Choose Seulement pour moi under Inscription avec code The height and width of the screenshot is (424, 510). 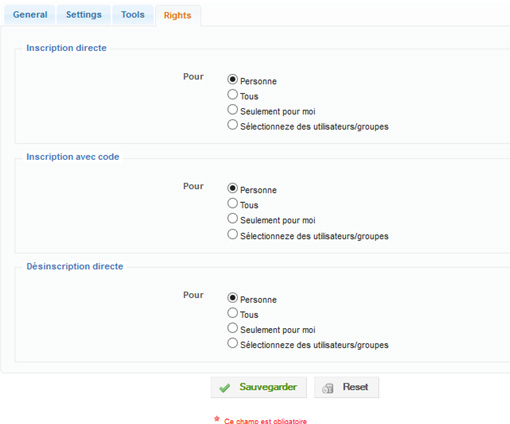click(232, 218)
